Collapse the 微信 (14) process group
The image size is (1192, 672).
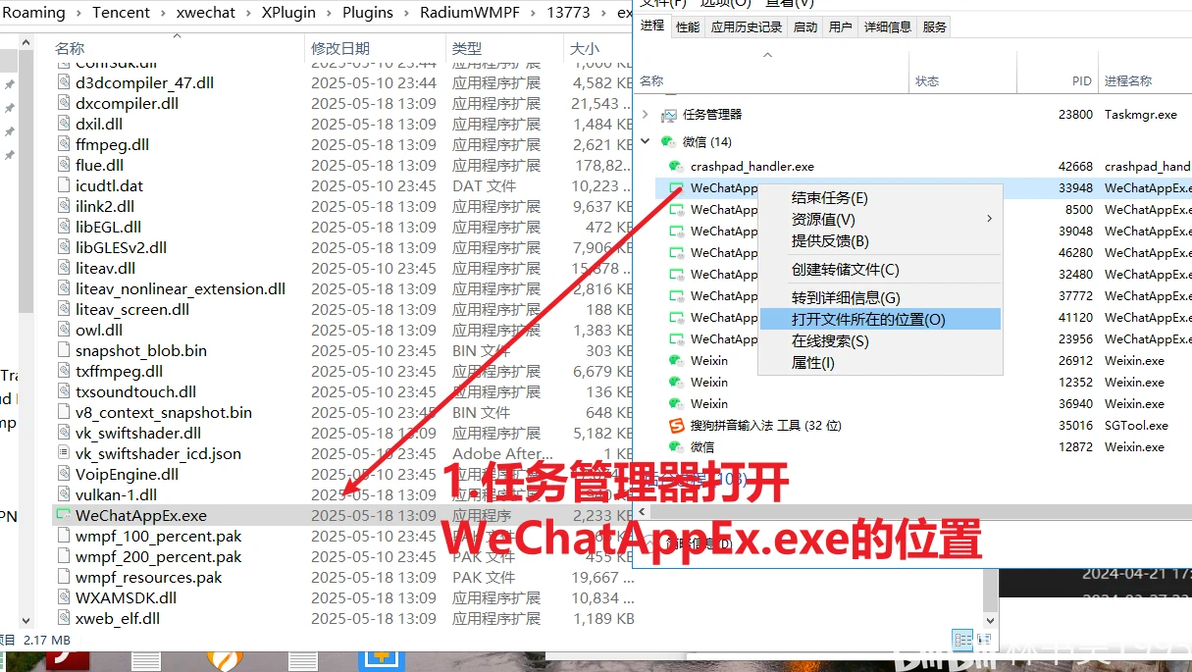click(x=645, y=141)
